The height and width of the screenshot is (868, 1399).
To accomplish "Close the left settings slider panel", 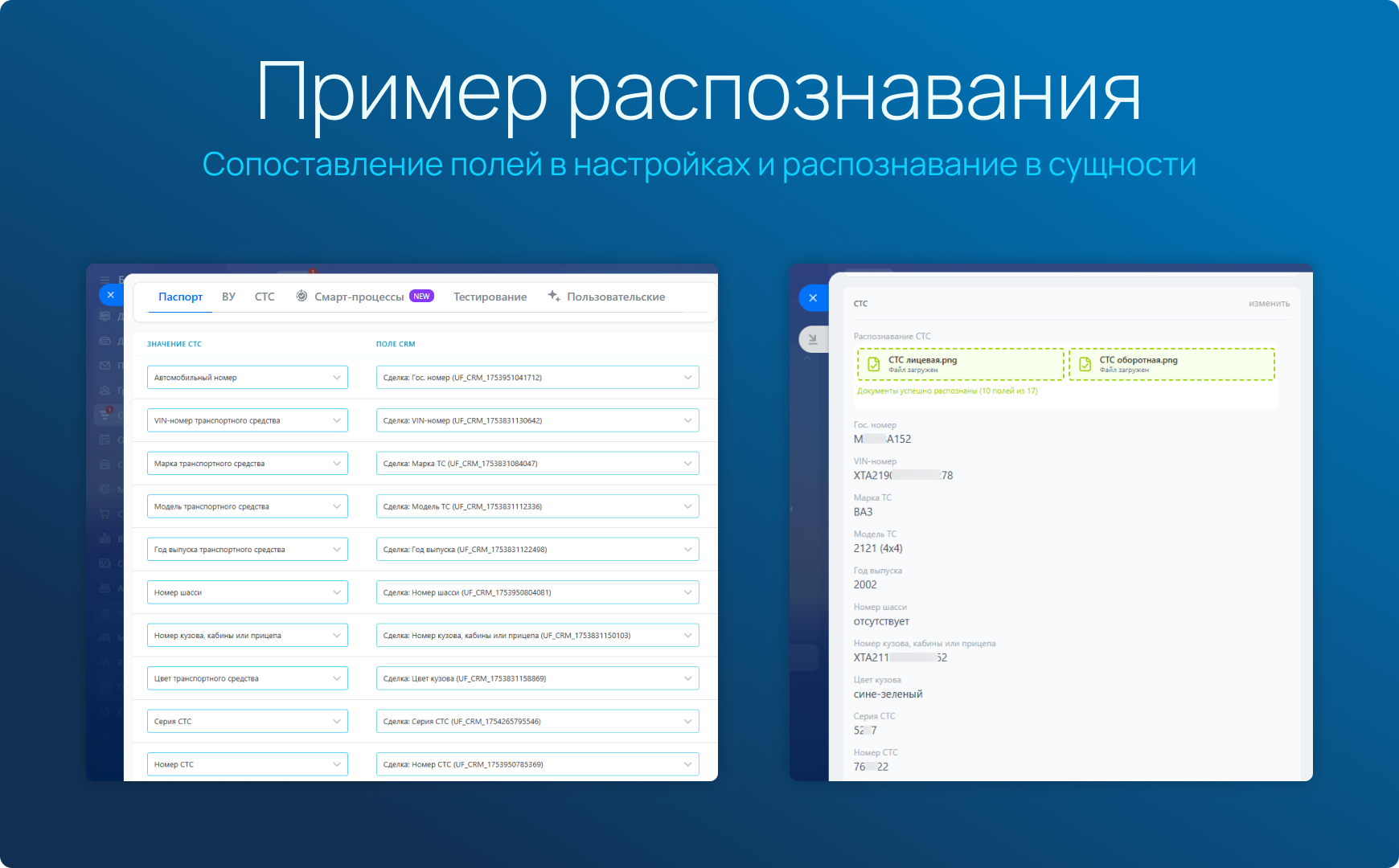I will [x=111, y=295].
